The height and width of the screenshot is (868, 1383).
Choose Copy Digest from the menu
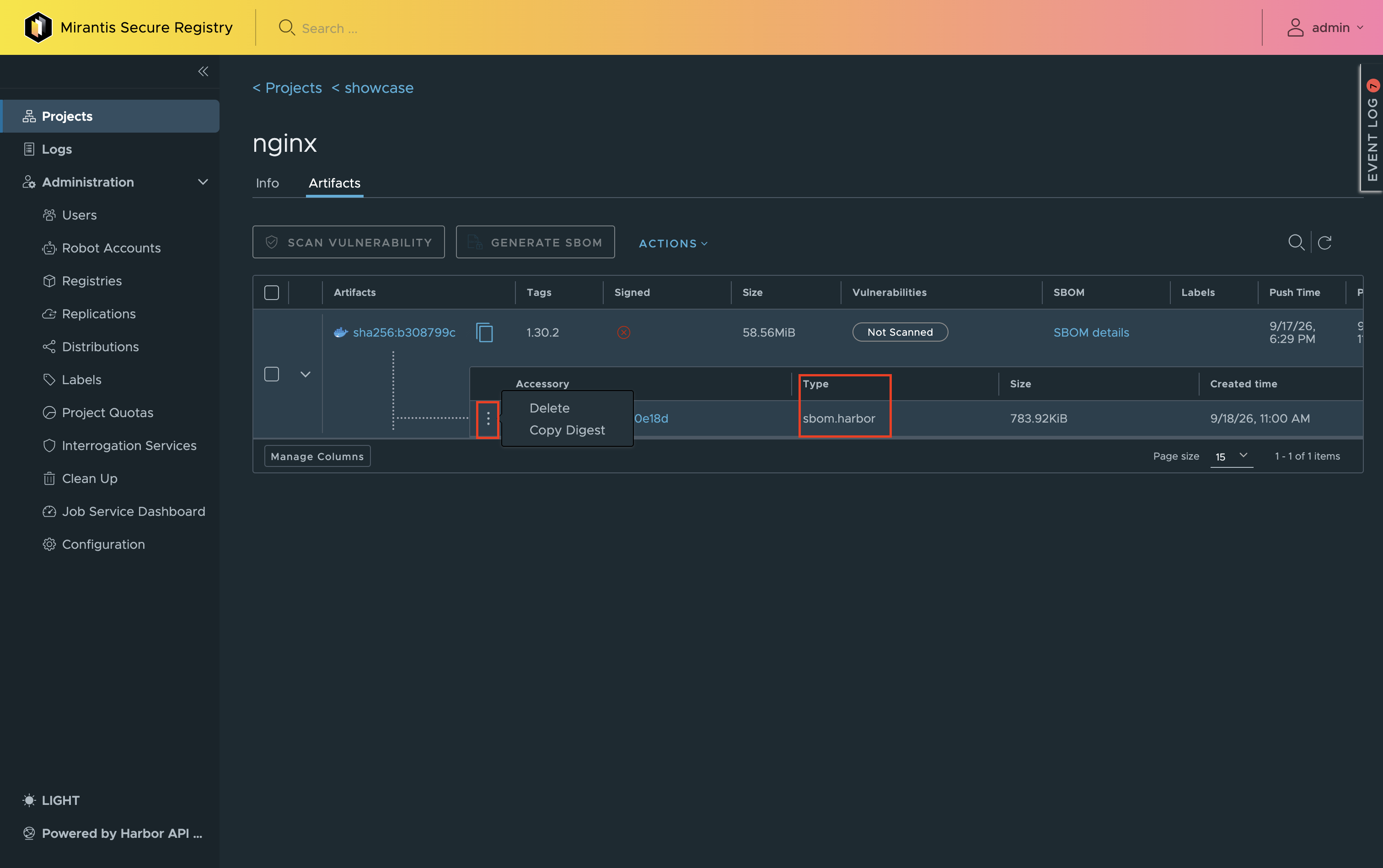pos(567,429)
